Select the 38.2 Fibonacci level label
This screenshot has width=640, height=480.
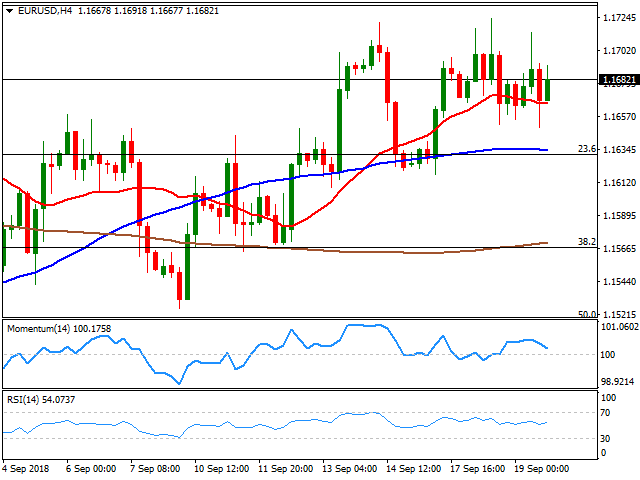(587, 242)
